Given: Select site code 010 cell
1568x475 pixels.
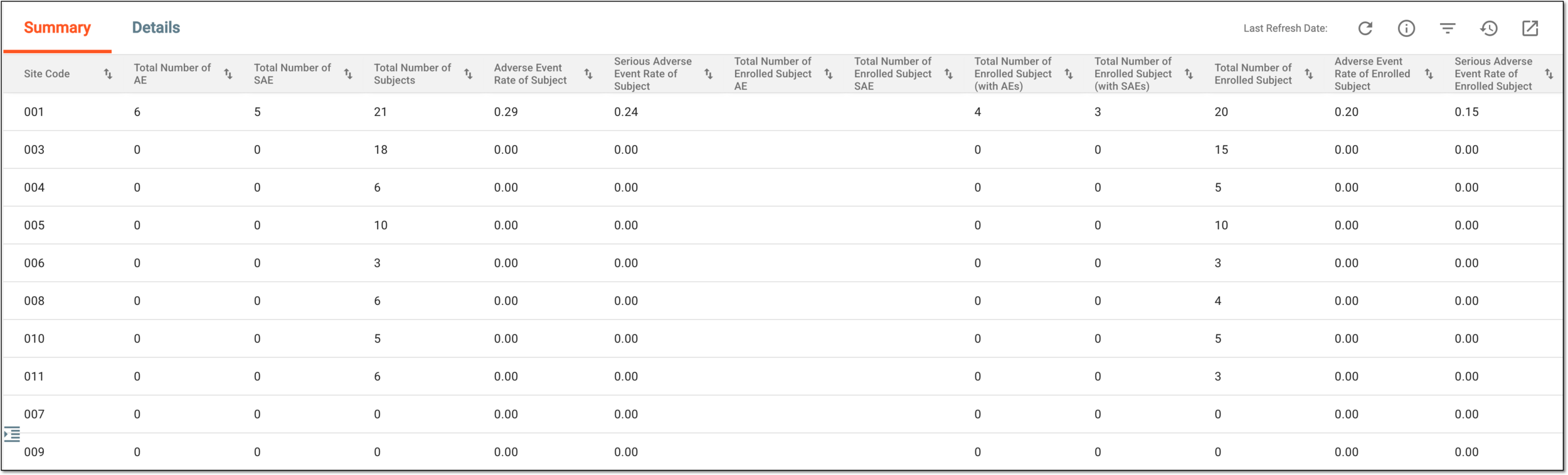Looking at the screenshot, I should click(x=34, y=339).
